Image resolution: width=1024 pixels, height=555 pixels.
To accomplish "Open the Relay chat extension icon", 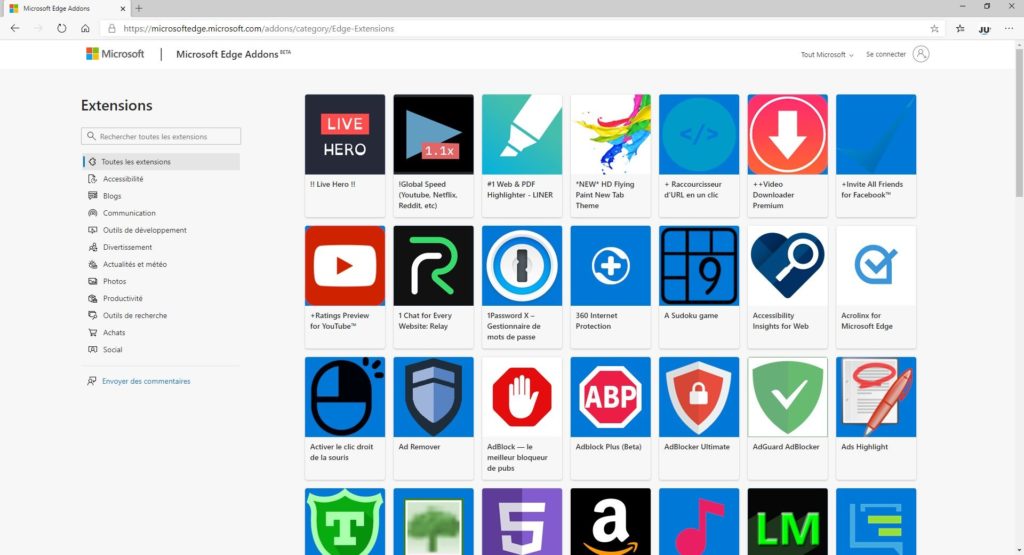I will click(x=434, y=266).
